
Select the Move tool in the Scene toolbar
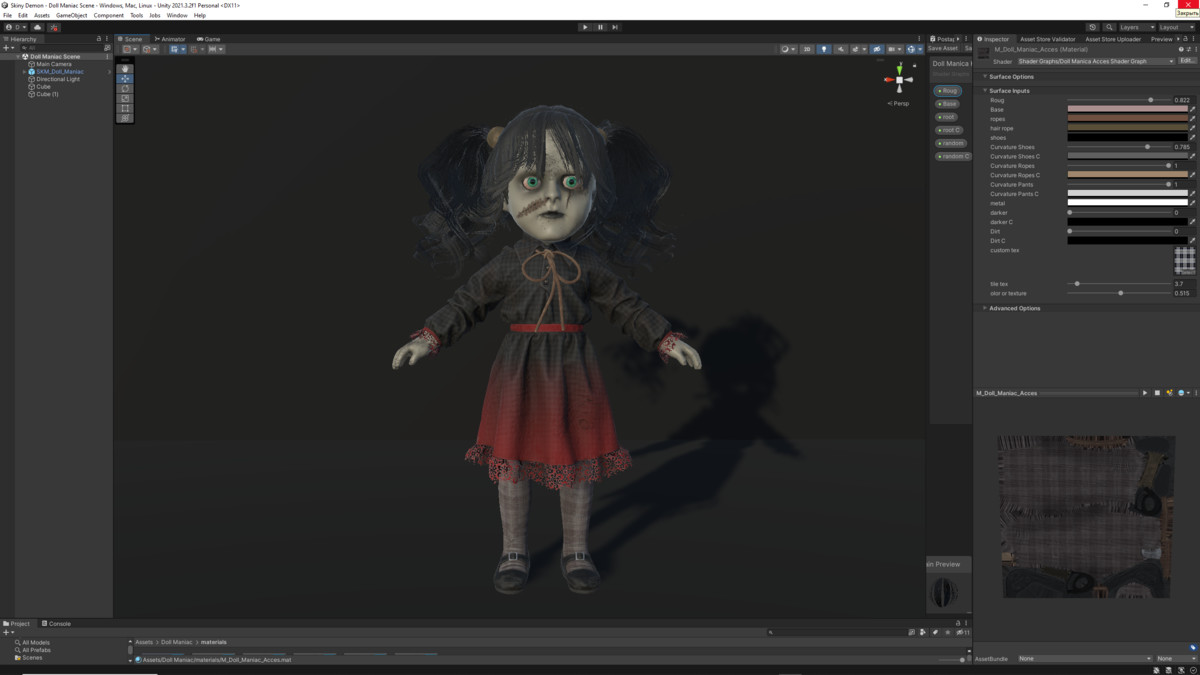[125, 78]
